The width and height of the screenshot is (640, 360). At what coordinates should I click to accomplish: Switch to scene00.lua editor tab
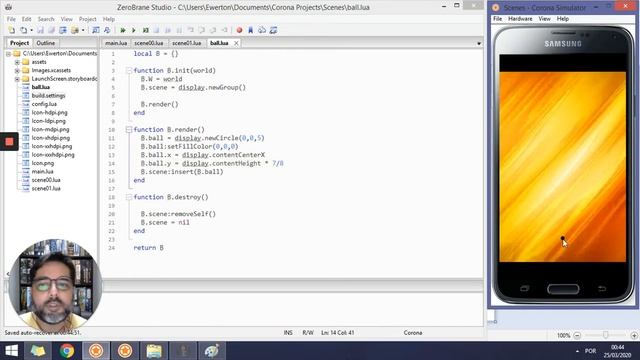pyautogui.click(x=149, y=43)
